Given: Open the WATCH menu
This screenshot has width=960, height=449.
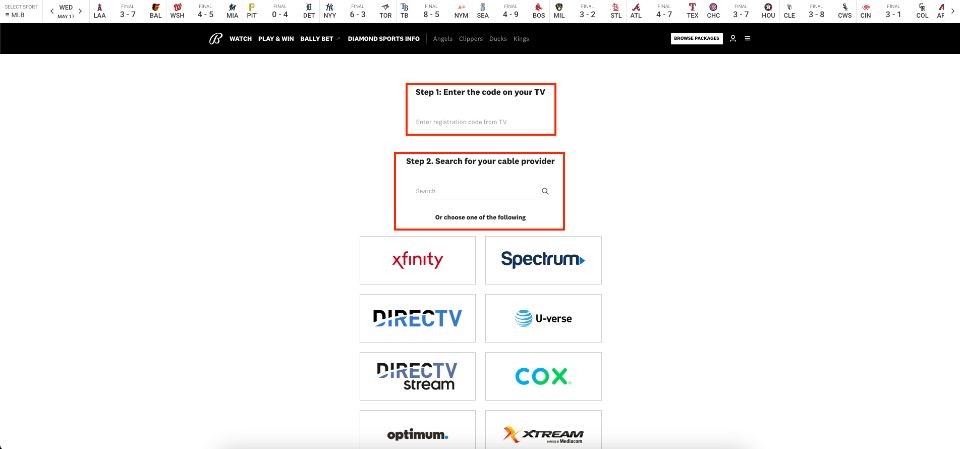Looking at the screenshot, I should click(x=241, y=39).
